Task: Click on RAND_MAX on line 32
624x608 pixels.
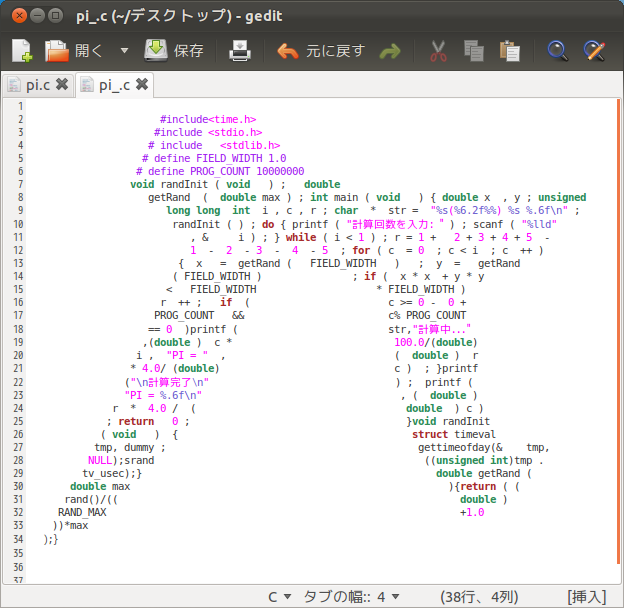Action: tap(82, 512)
